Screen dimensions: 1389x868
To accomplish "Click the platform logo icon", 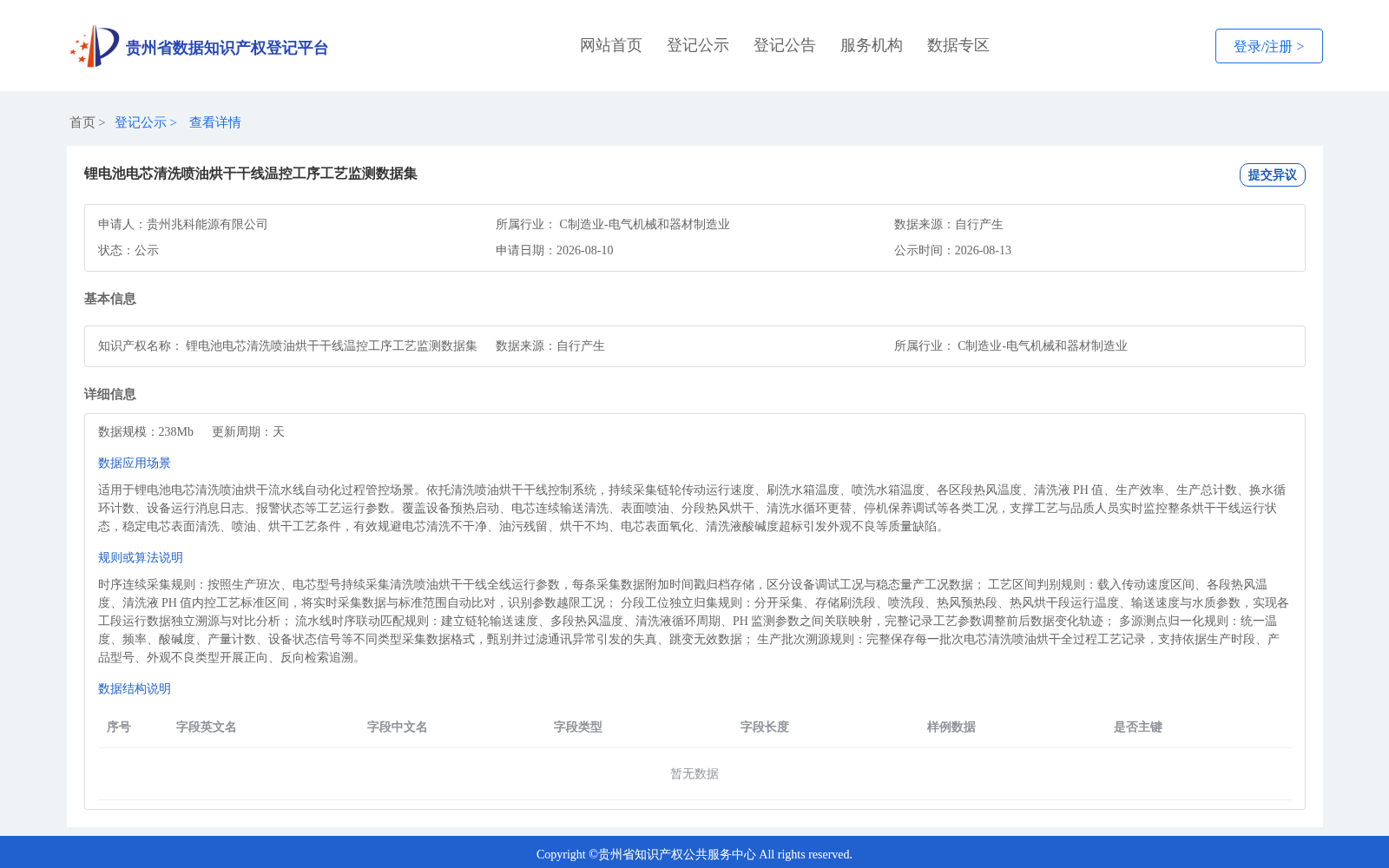I will pos(95,46).
